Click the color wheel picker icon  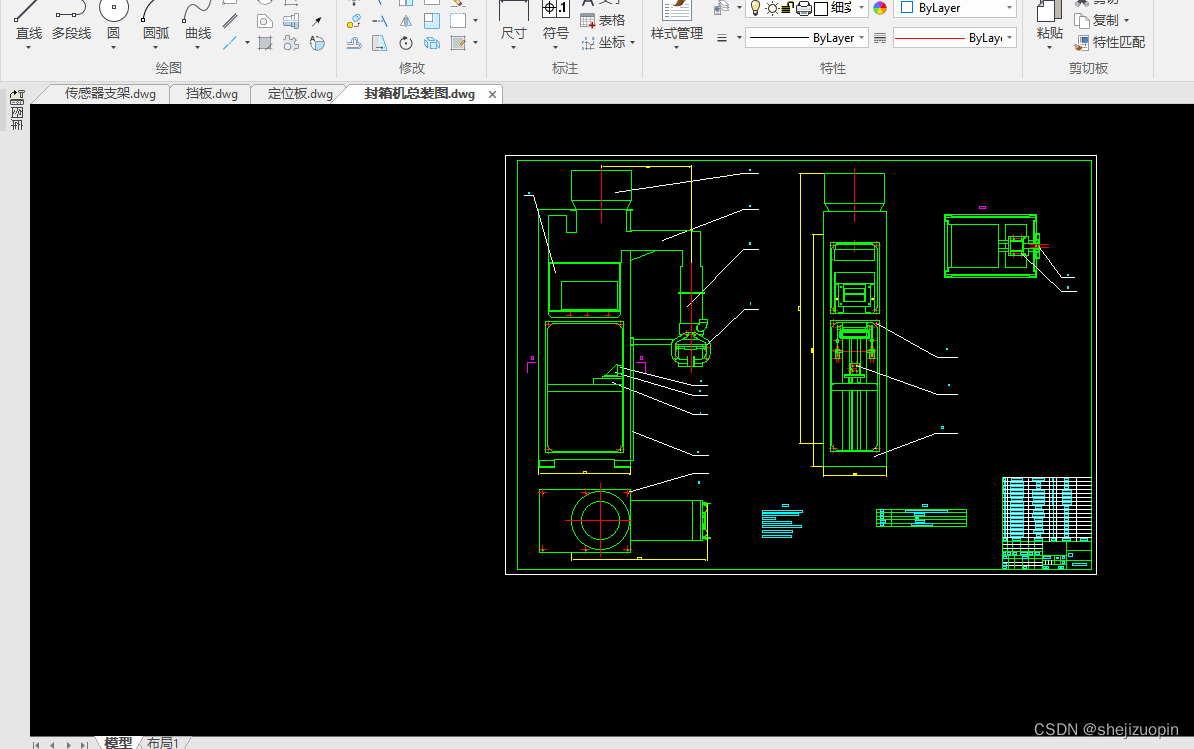[880, 8]
